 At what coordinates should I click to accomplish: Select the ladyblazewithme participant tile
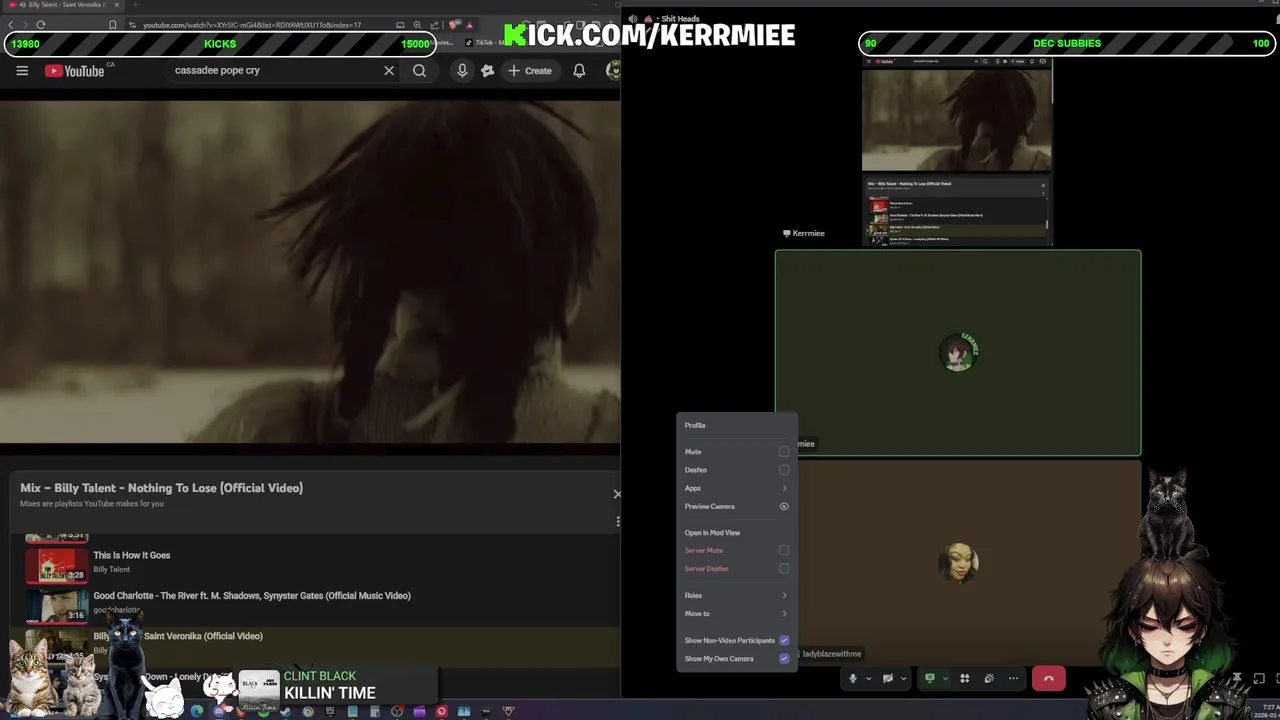(x=958, y=563)
